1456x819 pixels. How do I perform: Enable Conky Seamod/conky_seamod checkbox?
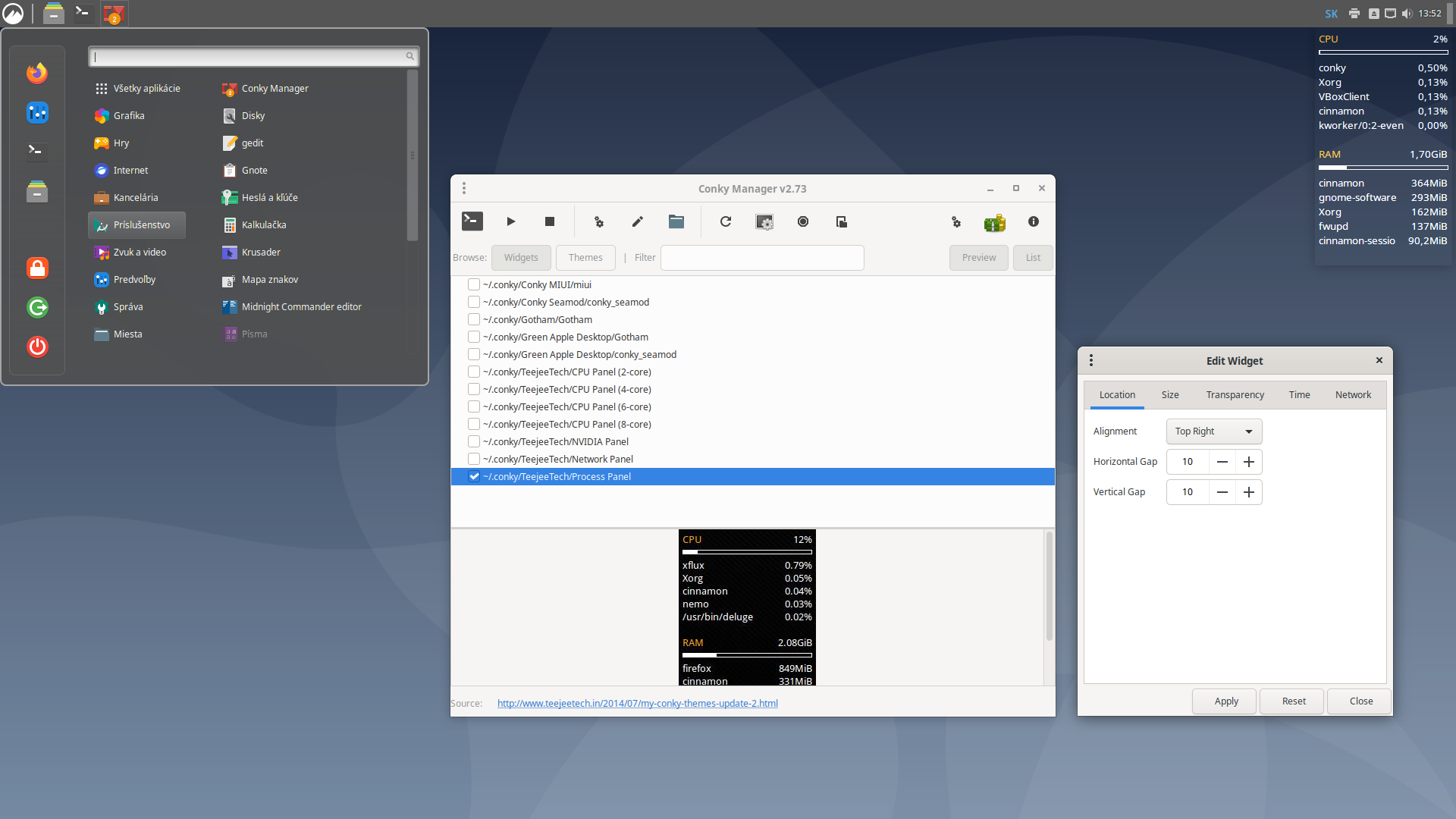(474, 302)
